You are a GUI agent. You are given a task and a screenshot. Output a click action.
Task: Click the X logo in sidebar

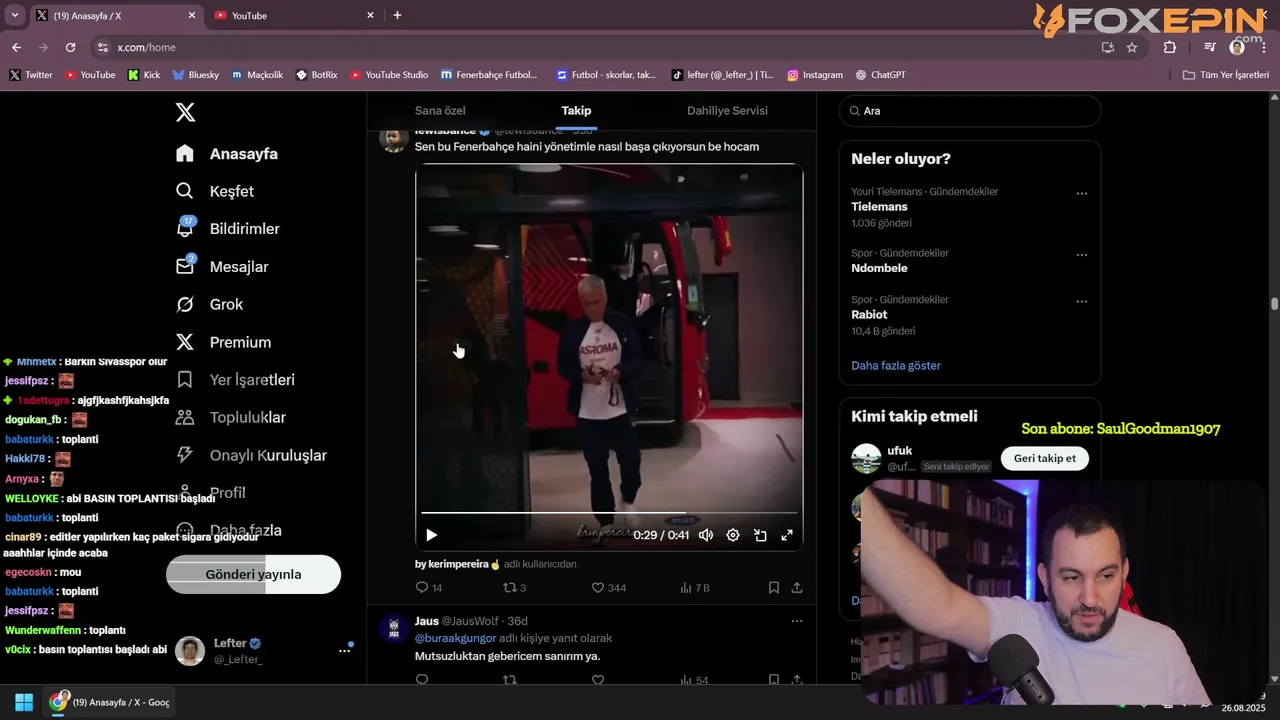[185, 112]
